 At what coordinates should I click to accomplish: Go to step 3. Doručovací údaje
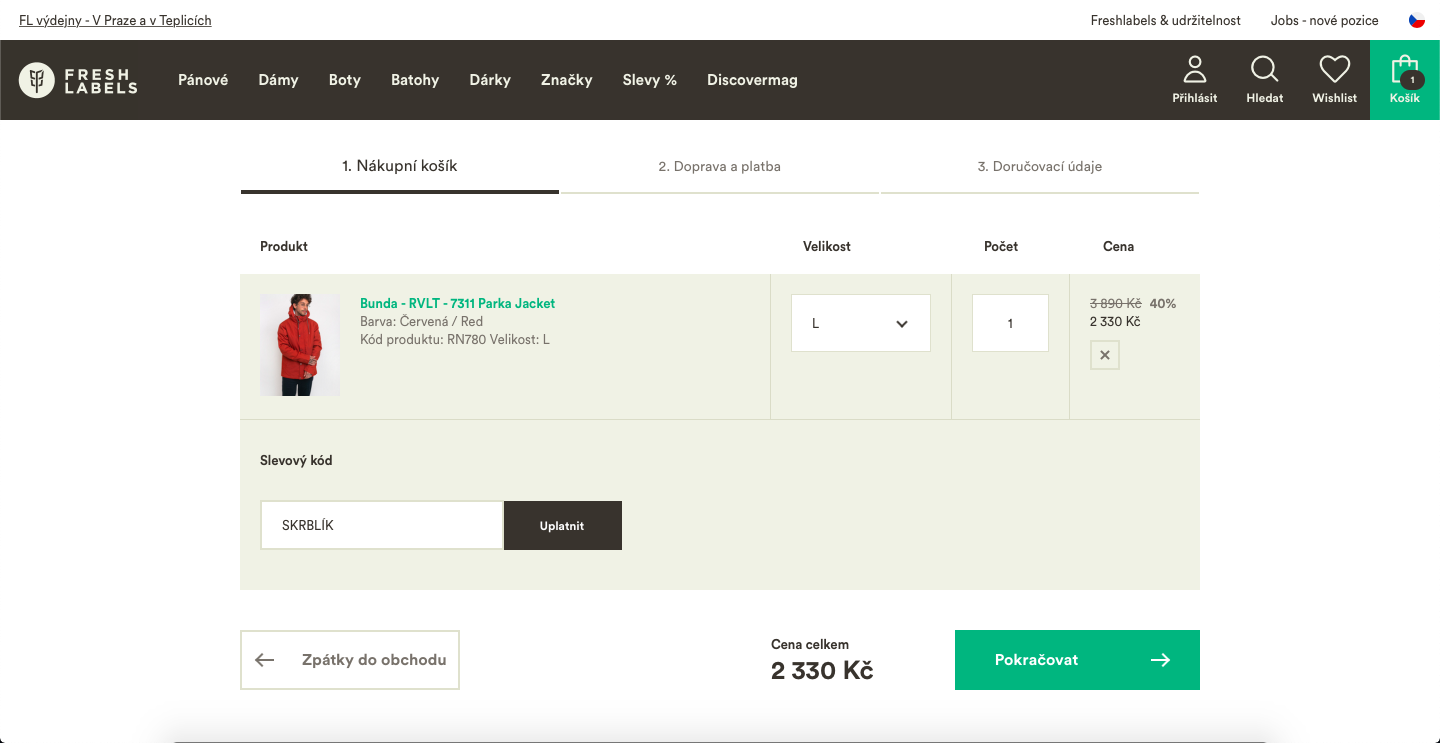coord(1040,166)
